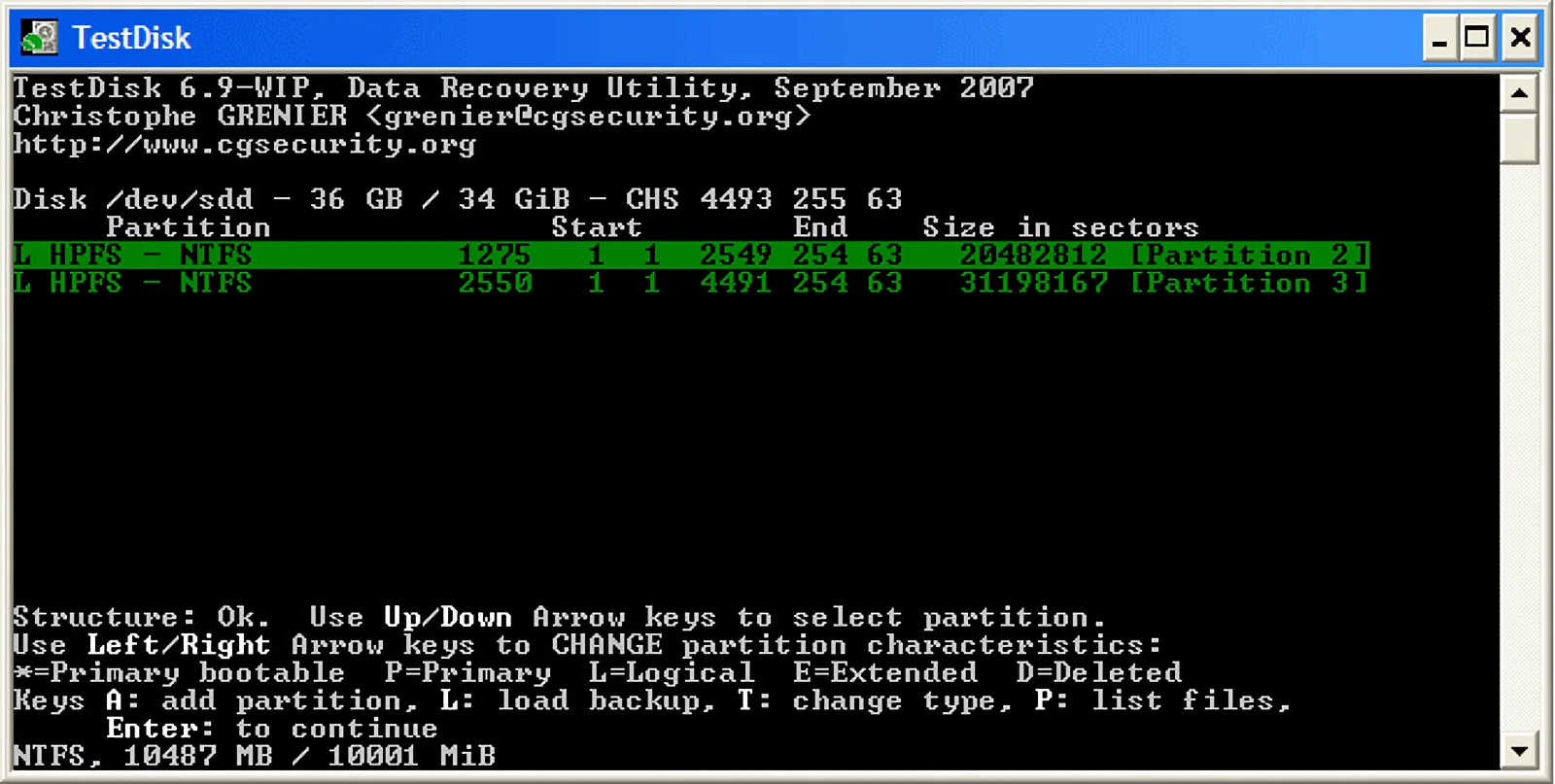Click the 'P=Primary' legend text
The image size is (1555, 784).
click(467, 672)
